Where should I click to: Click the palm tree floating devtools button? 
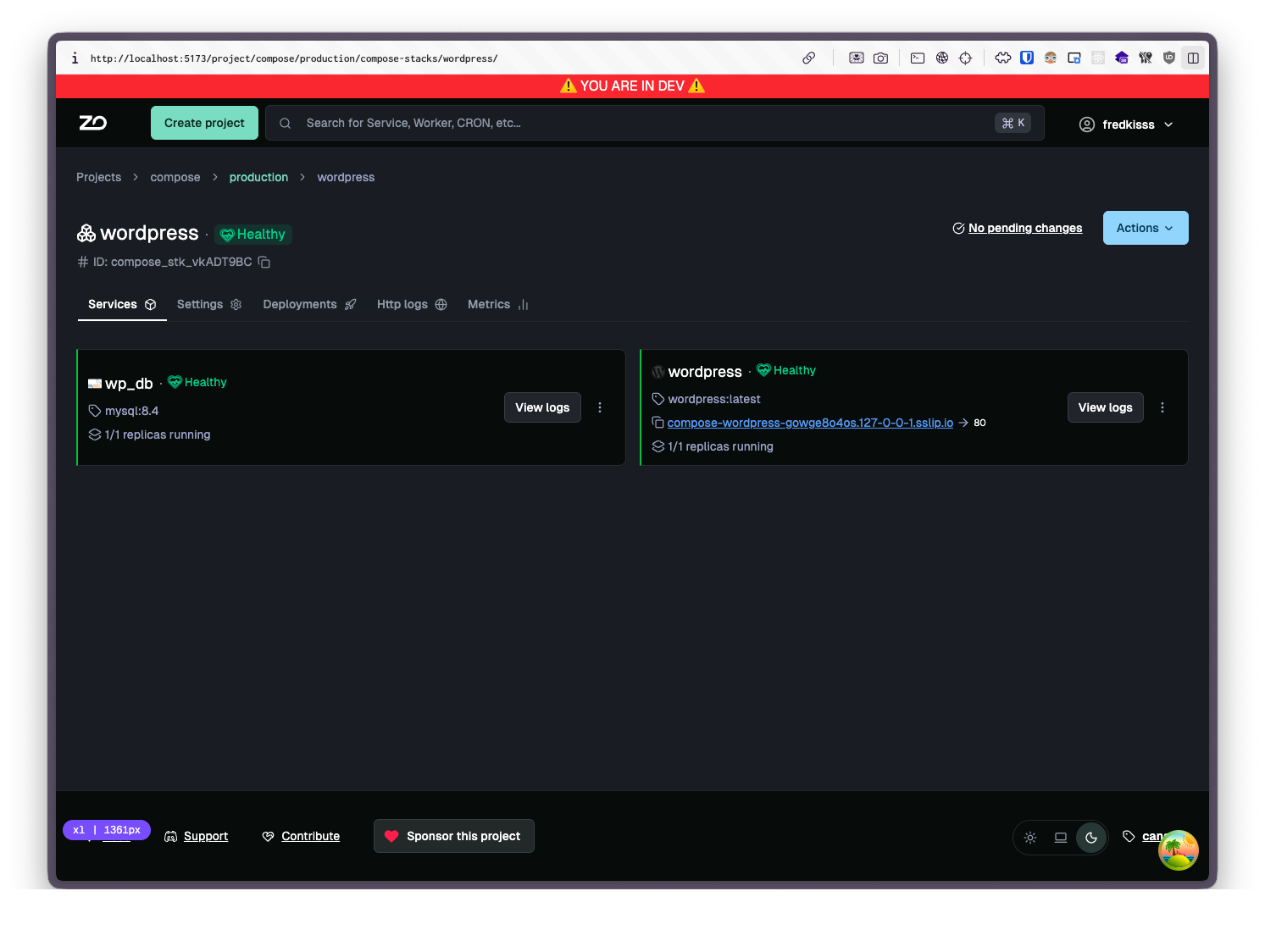1179,850
